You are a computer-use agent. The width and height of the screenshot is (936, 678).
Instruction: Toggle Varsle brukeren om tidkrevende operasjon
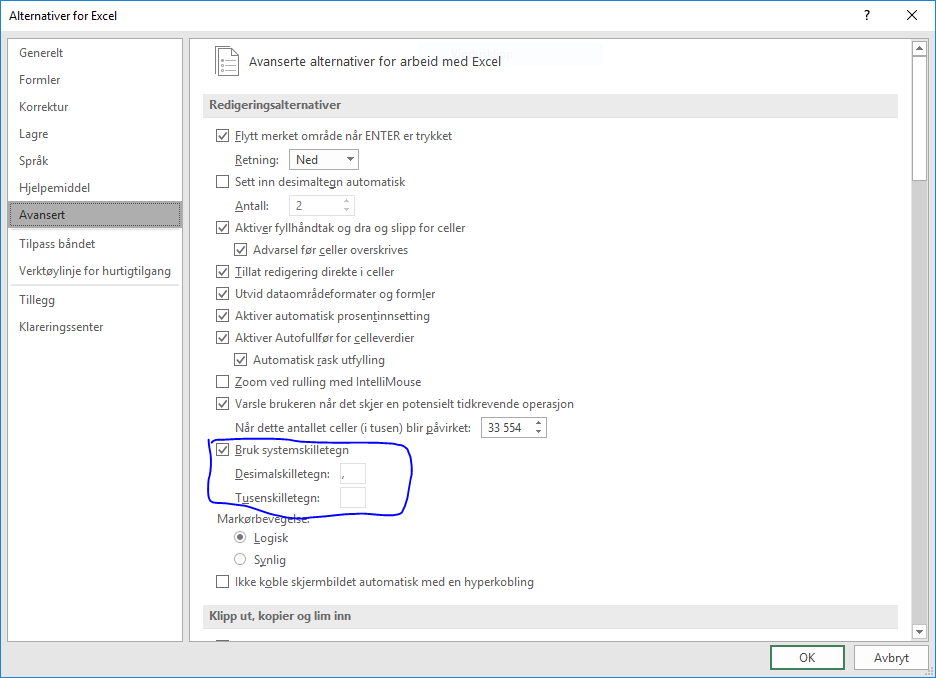(x=222, y=403)
